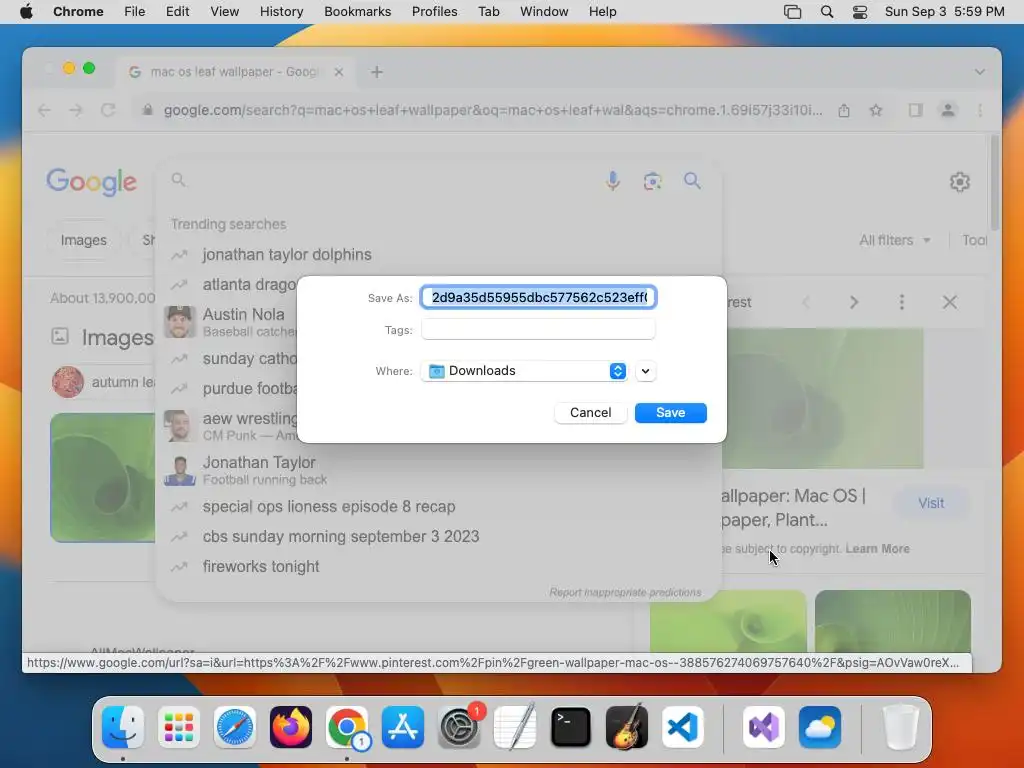Open Finder from the Dock

click(x=123, y=727)
